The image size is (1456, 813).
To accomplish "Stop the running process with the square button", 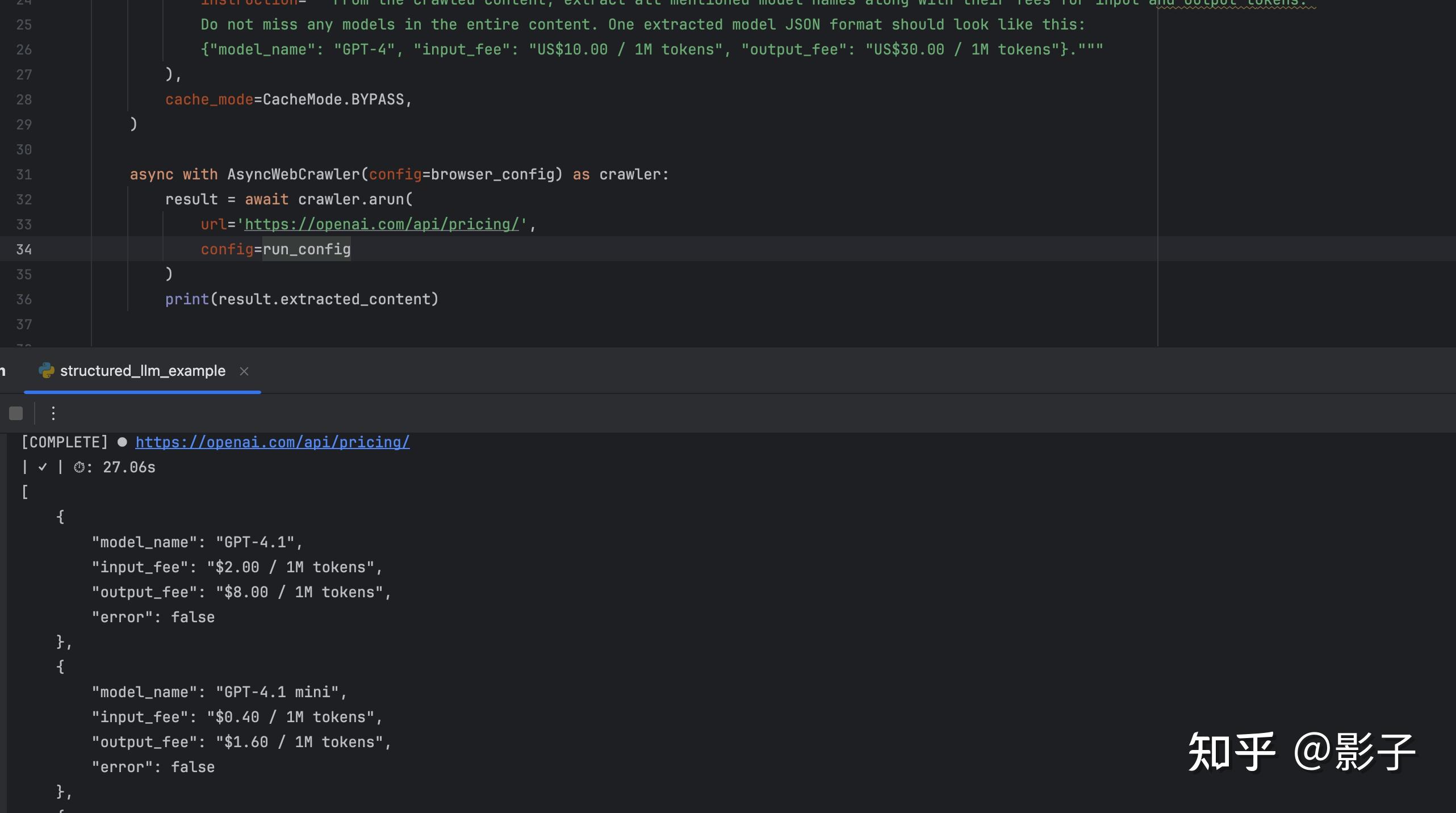I will tap(16, 413).
